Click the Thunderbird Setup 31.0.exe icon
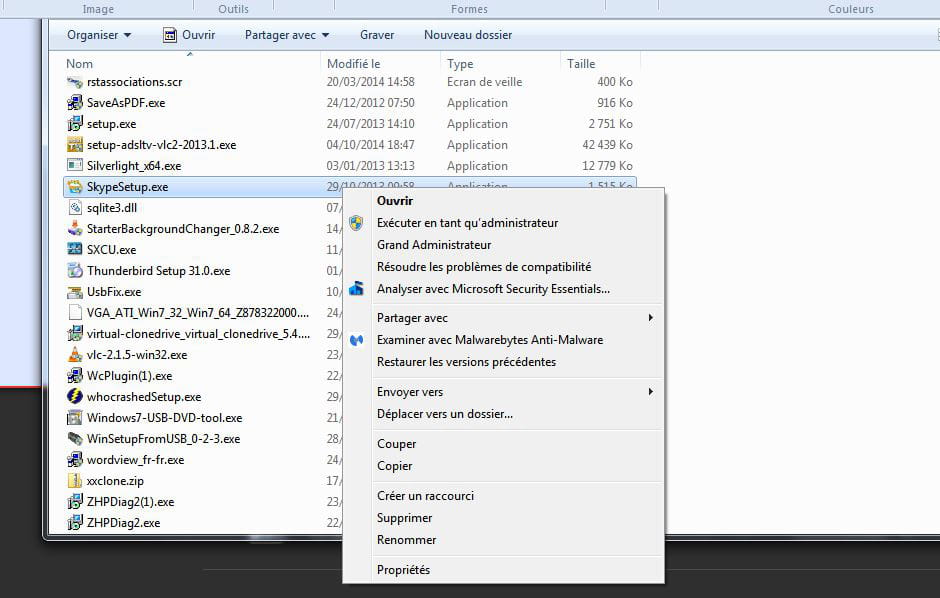 [75, 271]
